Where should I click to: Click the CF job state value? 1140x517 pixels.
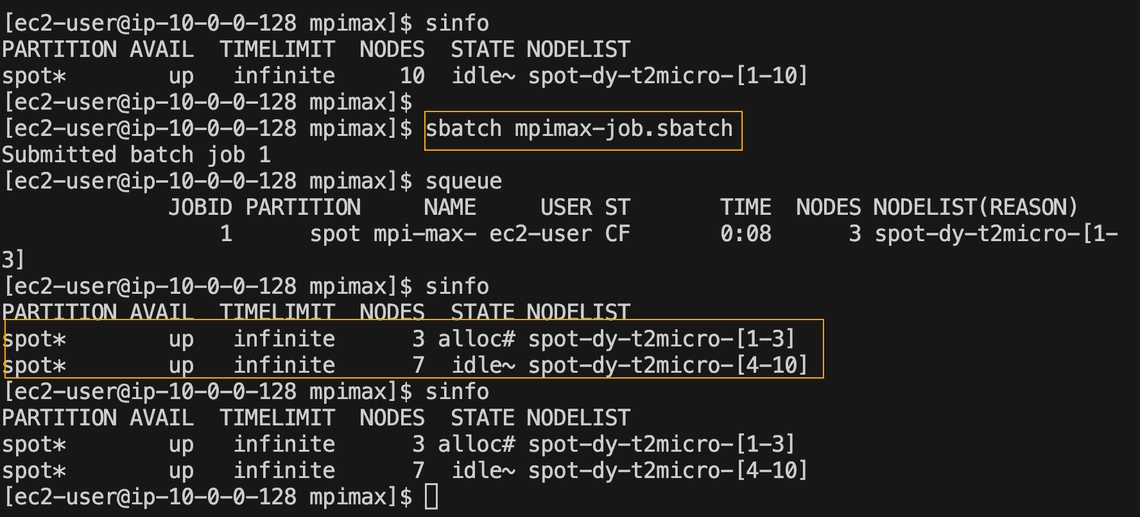(617, 234)
